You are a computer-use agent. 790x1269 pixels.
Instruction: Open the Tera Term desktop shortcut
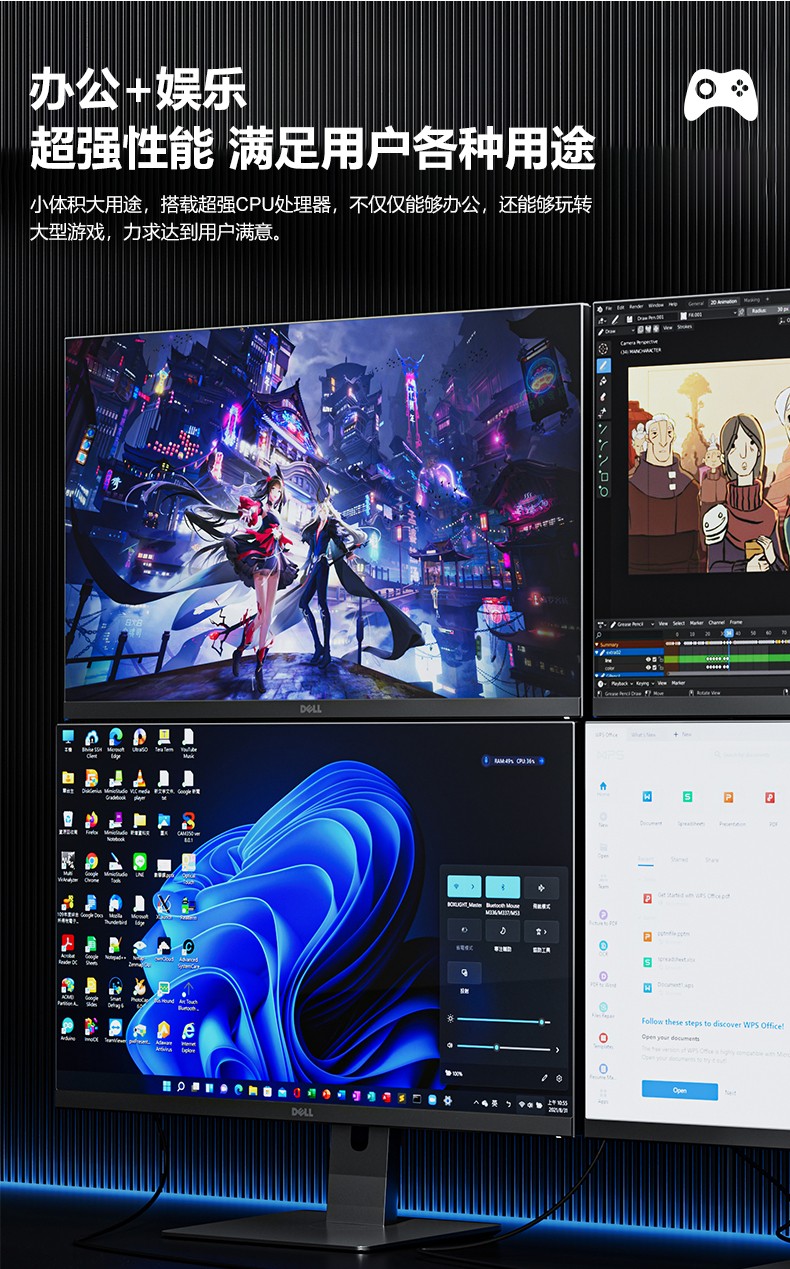164,740
